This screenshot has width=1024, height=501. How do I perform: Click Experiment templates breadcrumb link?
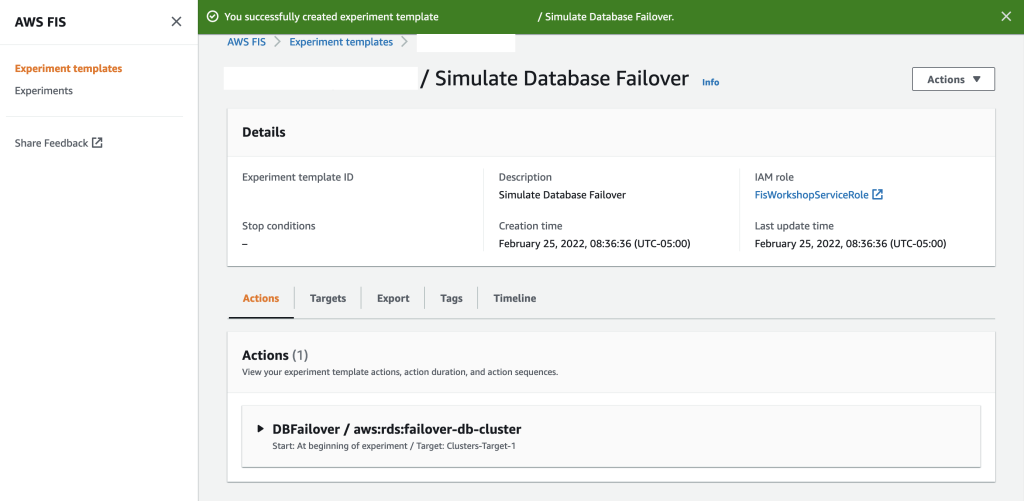click(341, 42)
